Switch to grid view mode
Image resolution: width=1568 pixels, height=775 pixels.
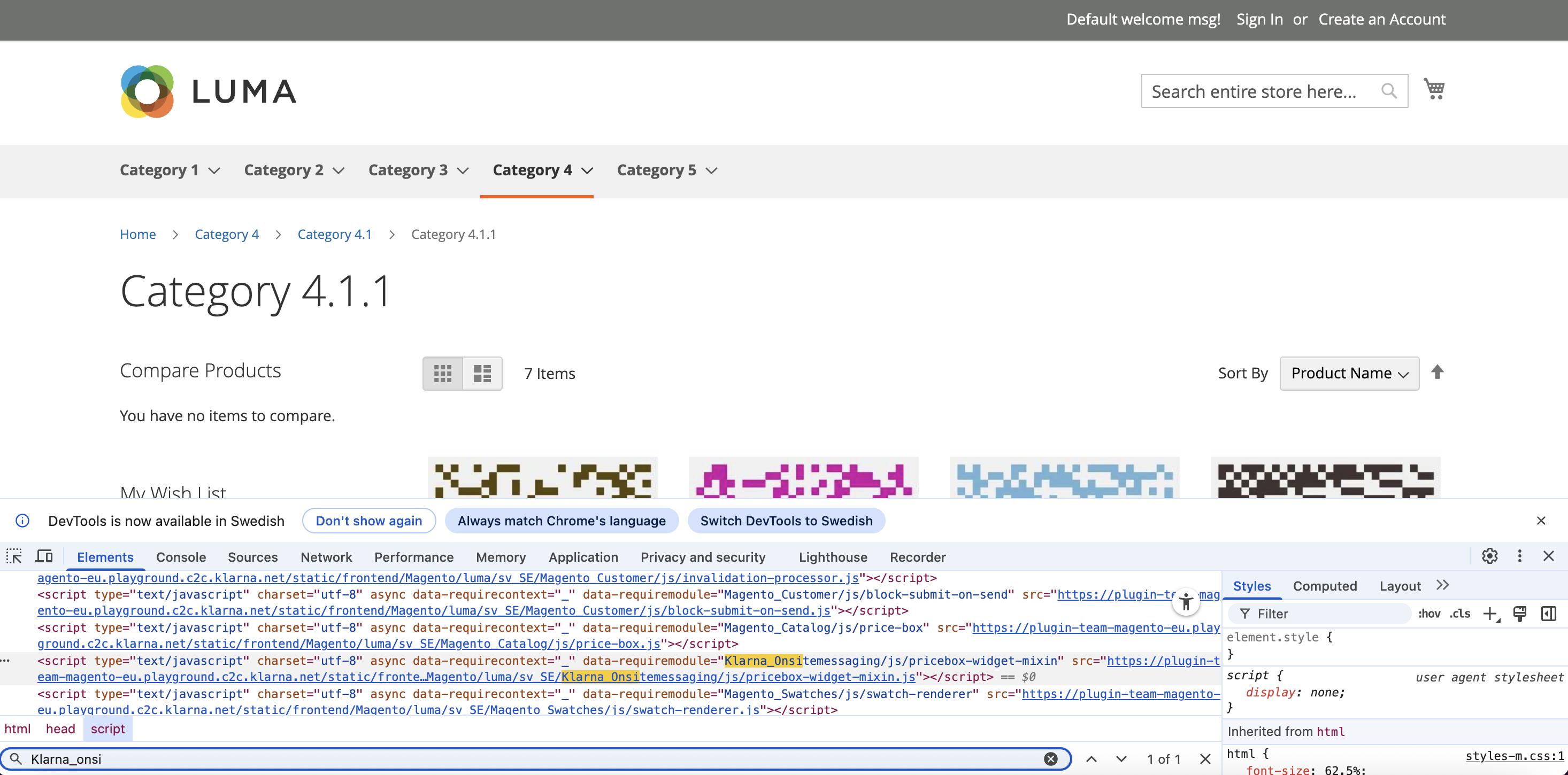click(442, 373)
